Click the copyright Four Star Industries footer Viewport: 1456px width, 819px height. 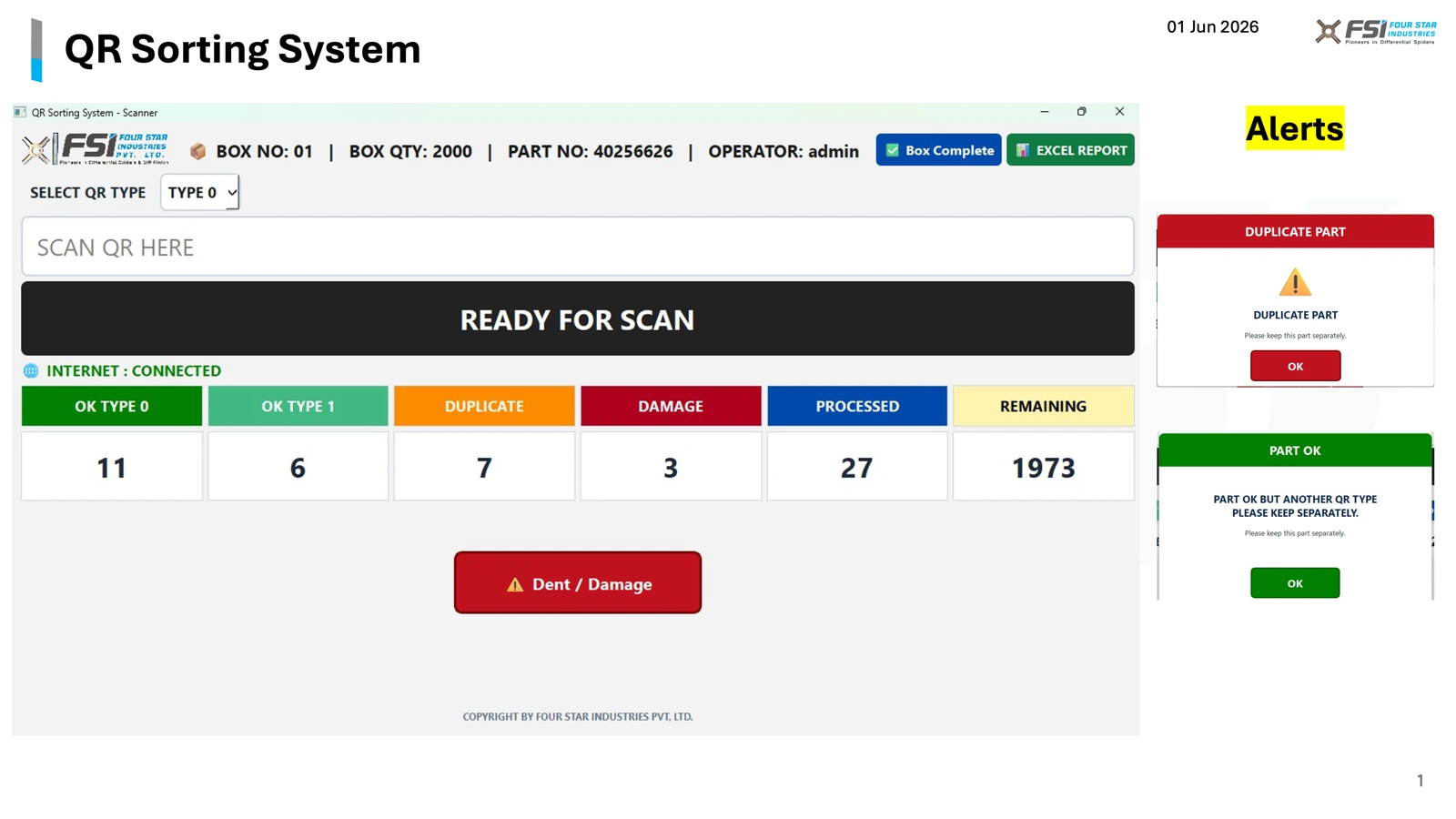(x=578, y=717)
